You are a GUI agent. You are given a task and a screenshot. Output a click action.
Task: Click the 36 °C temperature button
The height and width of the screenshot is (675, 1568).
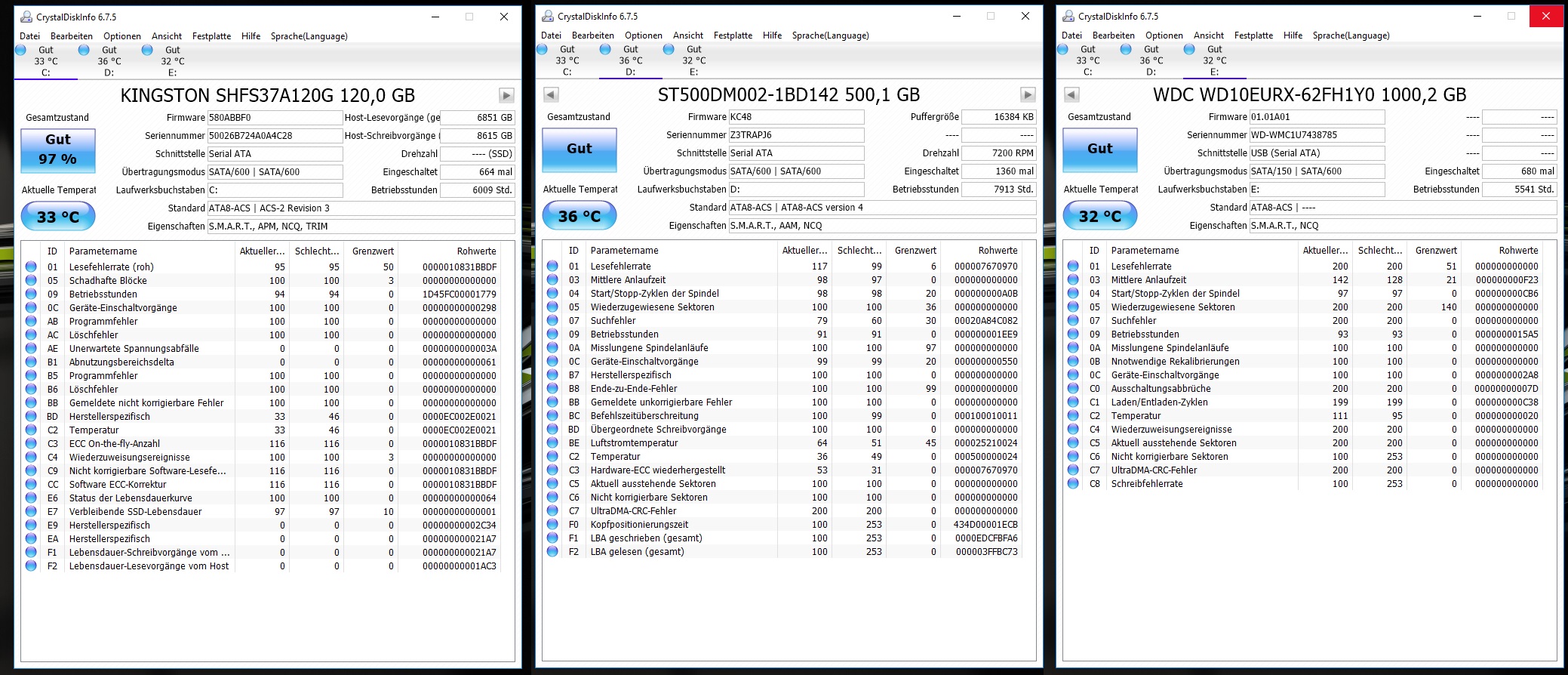580,216
